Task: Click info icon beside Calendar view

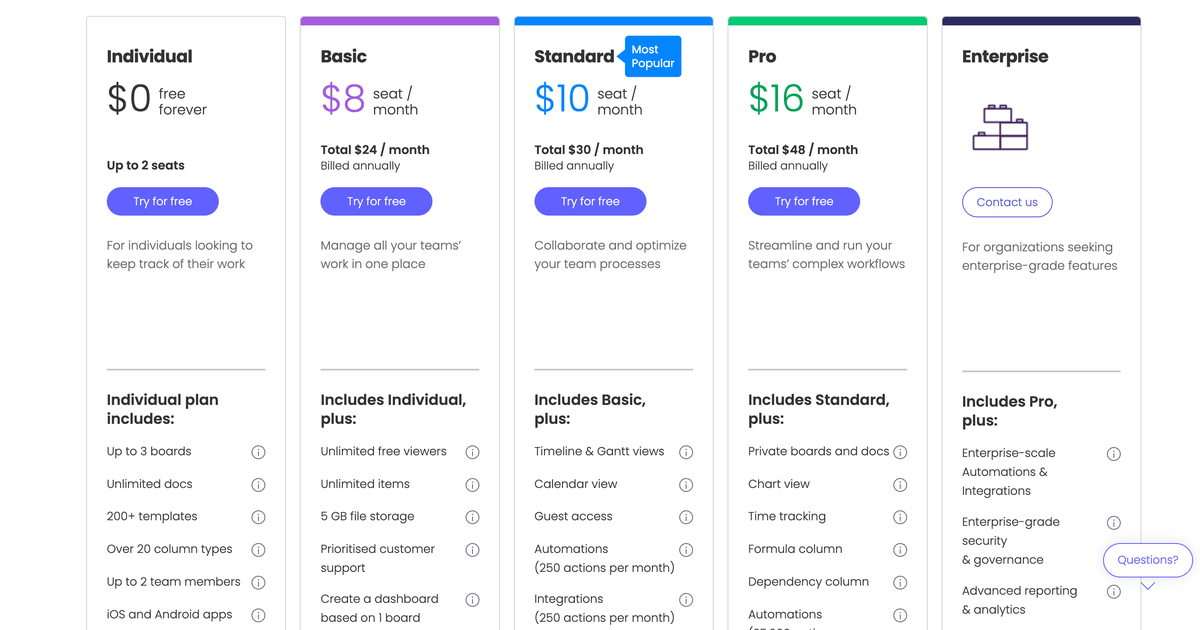Action: (x=686, y=485)
